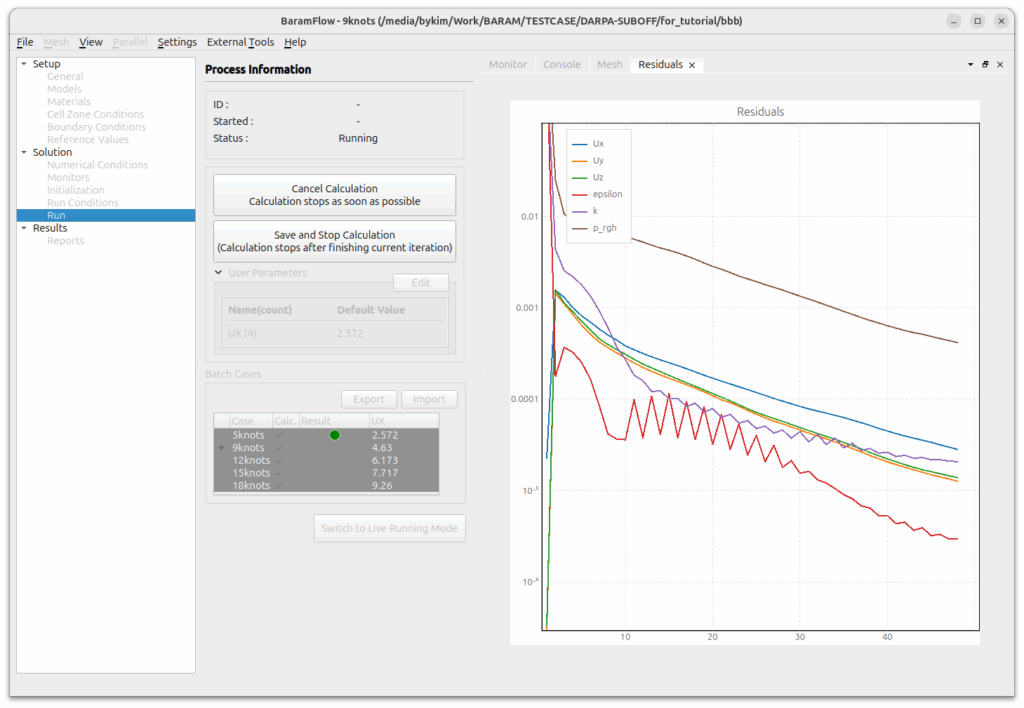Screen dimensions: 1024x708
Task: Click the Export batch cases button
Action: point(369,399)
